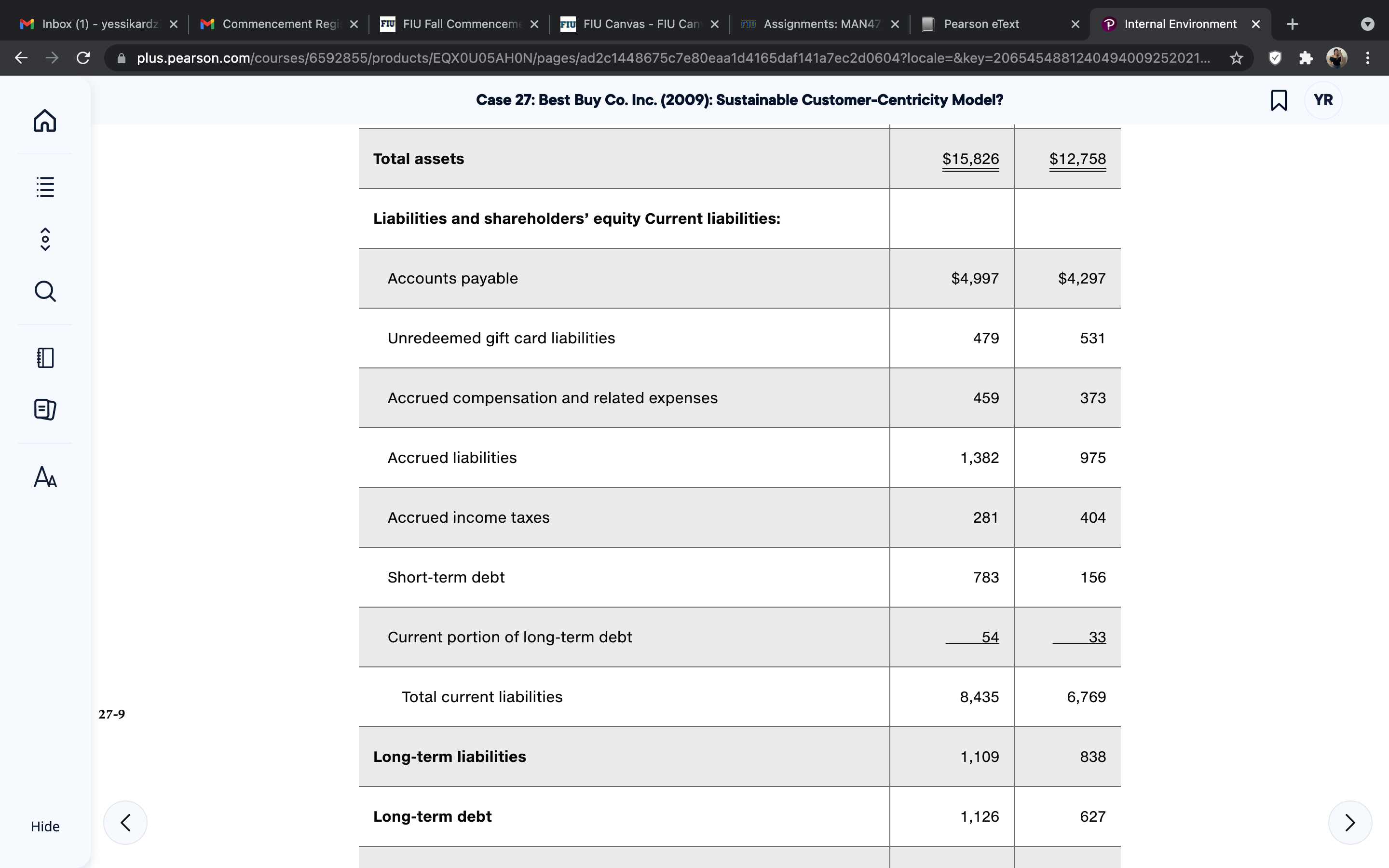Switch to the Pearson eText tab

pos(999,24)
